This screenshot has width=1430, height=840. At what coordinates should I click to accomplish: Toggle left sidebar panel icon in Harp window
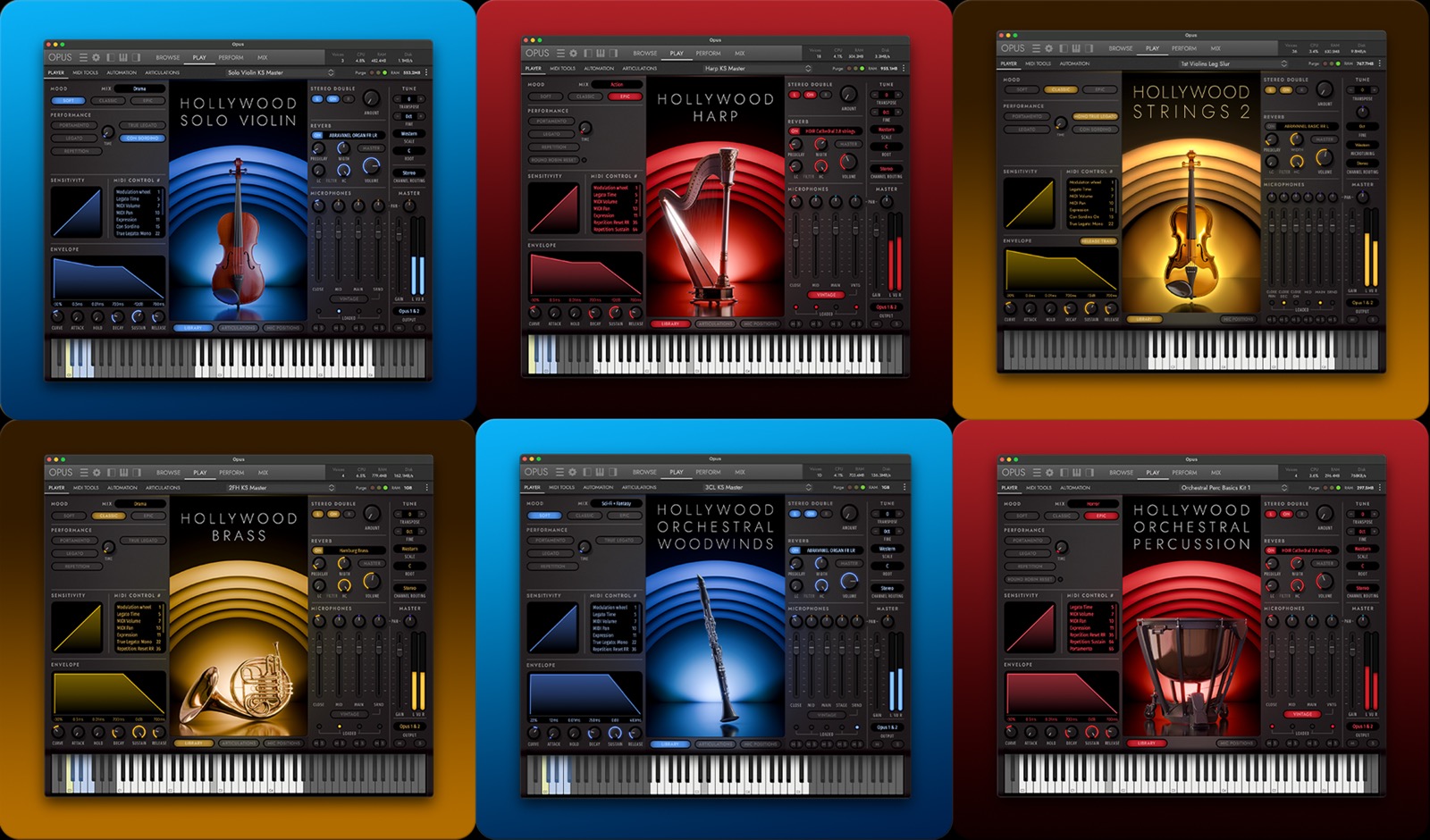click(587, 53)
